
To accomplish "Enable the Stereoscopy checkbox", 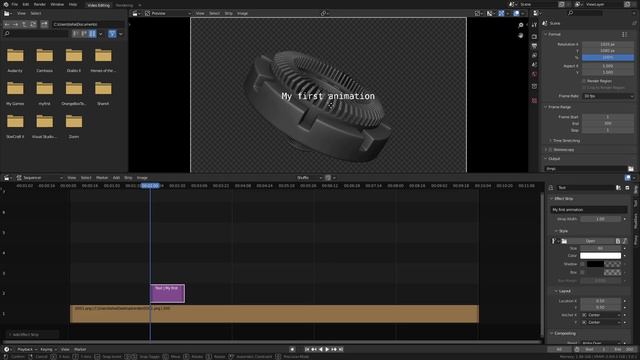I will tap(550, 150).
